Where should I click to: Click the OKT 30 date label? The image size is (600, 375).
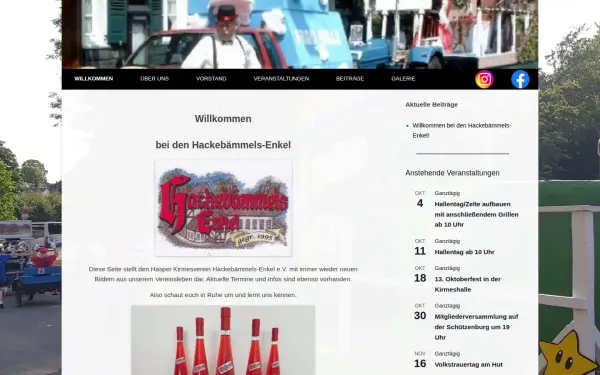pyautogui.click(x=420, y=312)
